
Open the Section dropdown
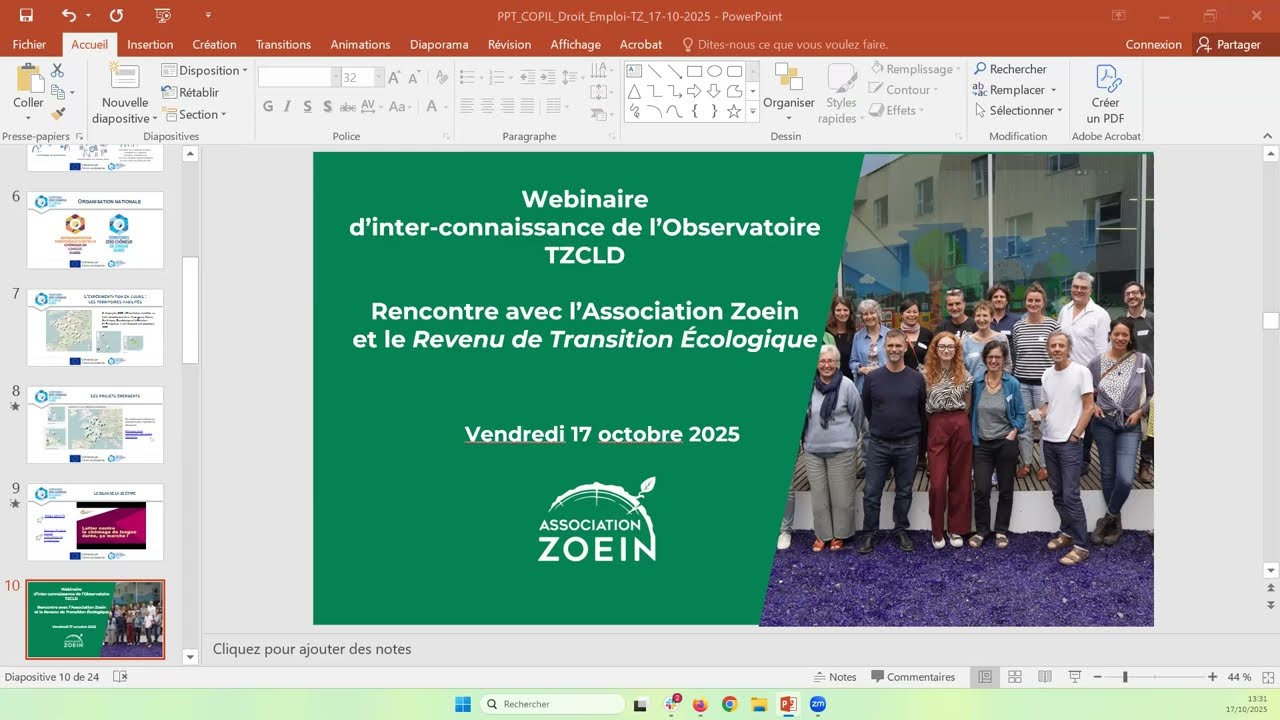click(x=195, y=114)
